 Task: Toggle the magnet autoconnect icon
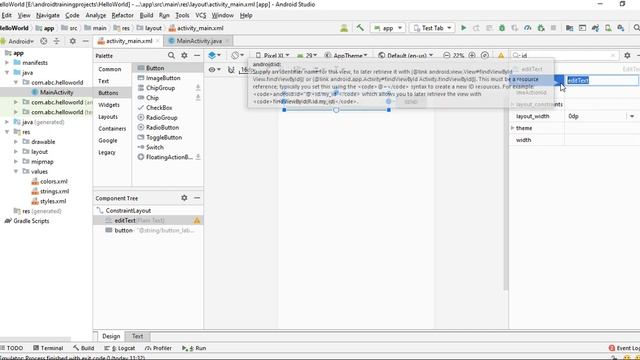click(231, 70)
